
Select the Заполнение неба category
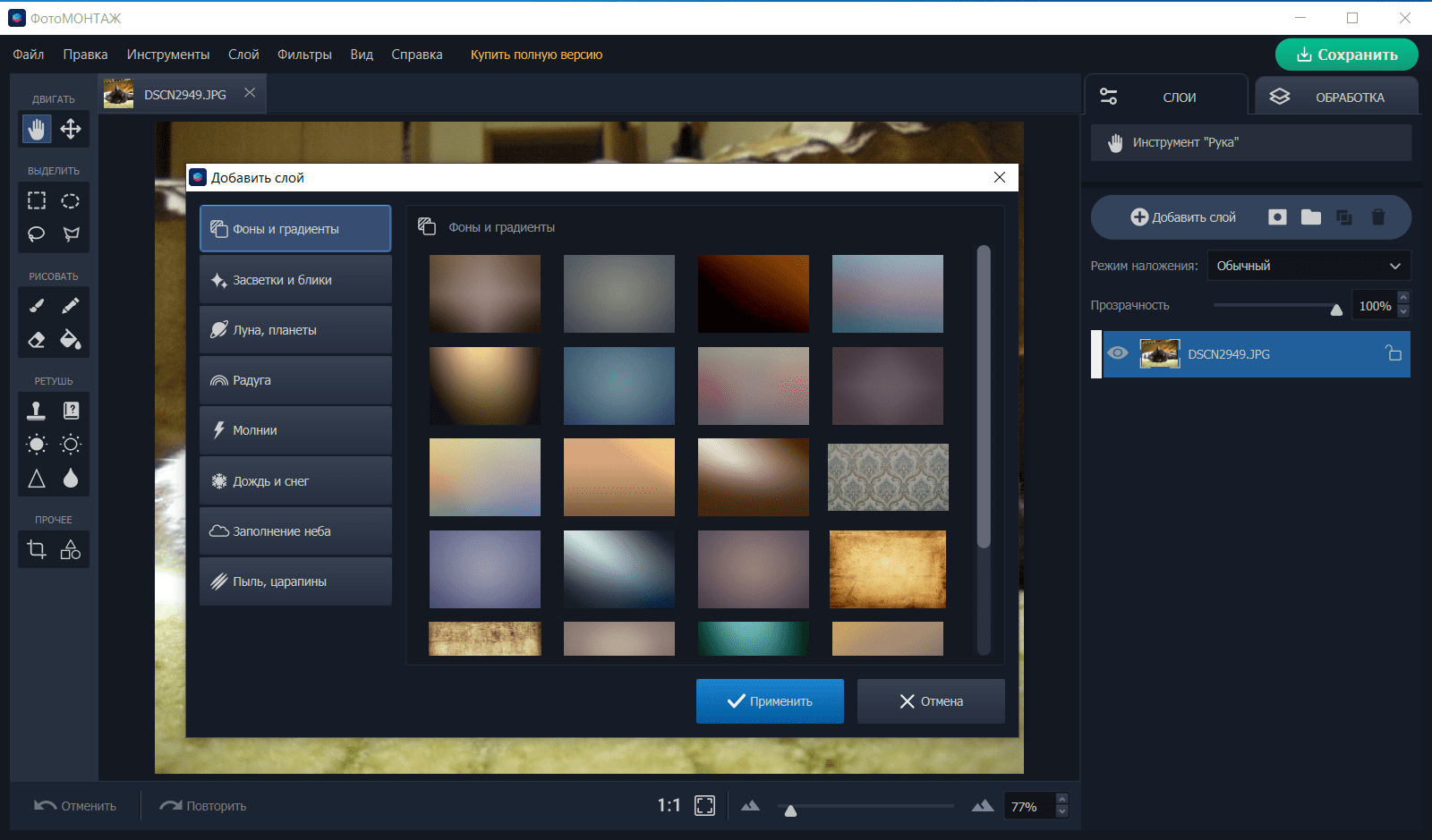click(x=295, y=531)
